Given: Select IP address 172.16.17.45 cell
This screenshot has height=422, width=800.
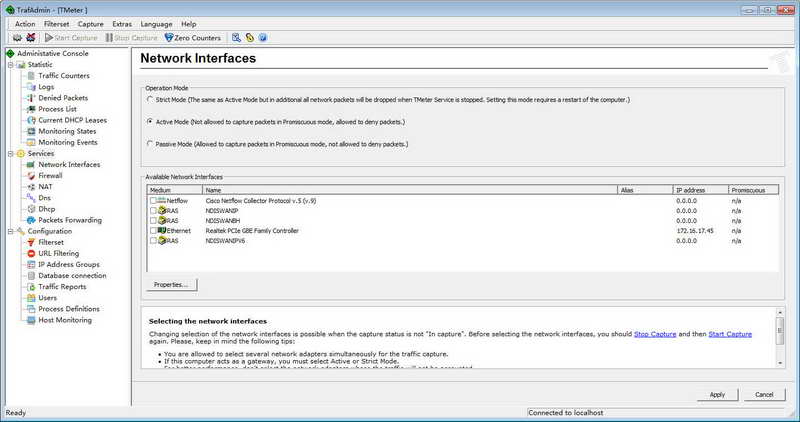Looking at the screenshot, I should click(x=695, y=231).
